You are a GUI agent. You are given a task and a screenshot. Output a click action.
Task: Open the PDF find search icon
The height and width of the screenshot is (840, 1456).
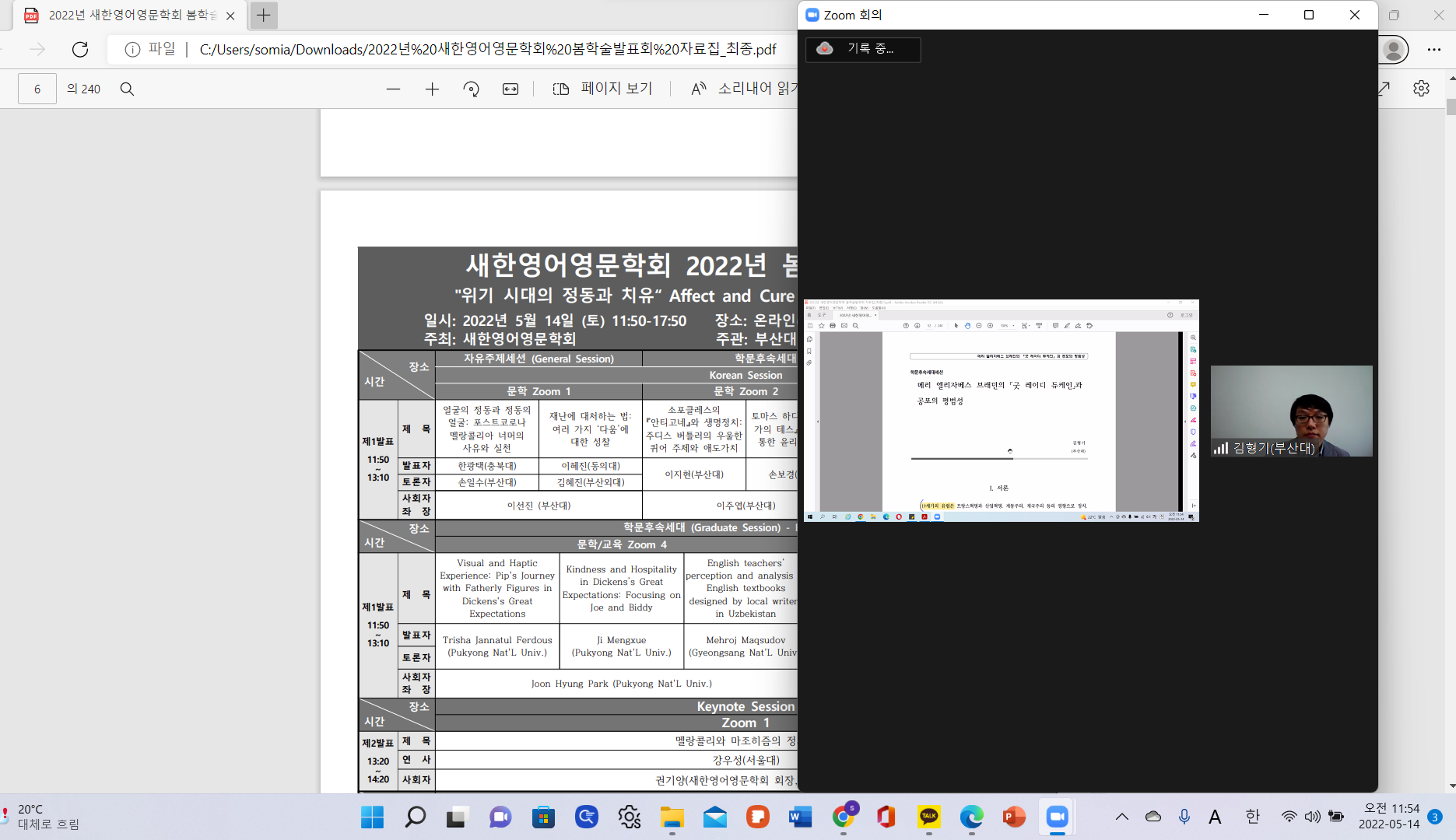pyautogui.click(x=127, y=89)
